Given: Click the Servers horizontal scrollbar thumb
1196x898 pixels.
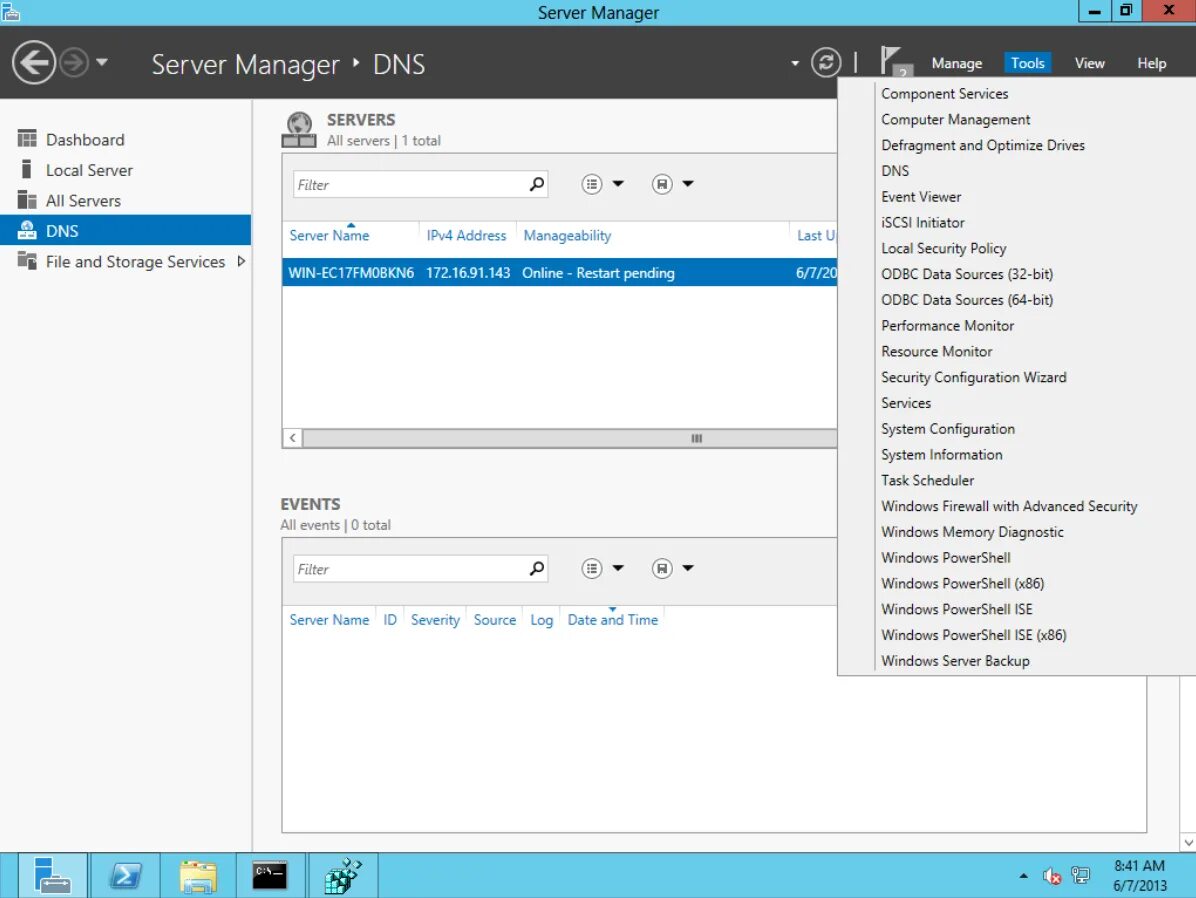Looking at the screenshot, I should [570, 438].
